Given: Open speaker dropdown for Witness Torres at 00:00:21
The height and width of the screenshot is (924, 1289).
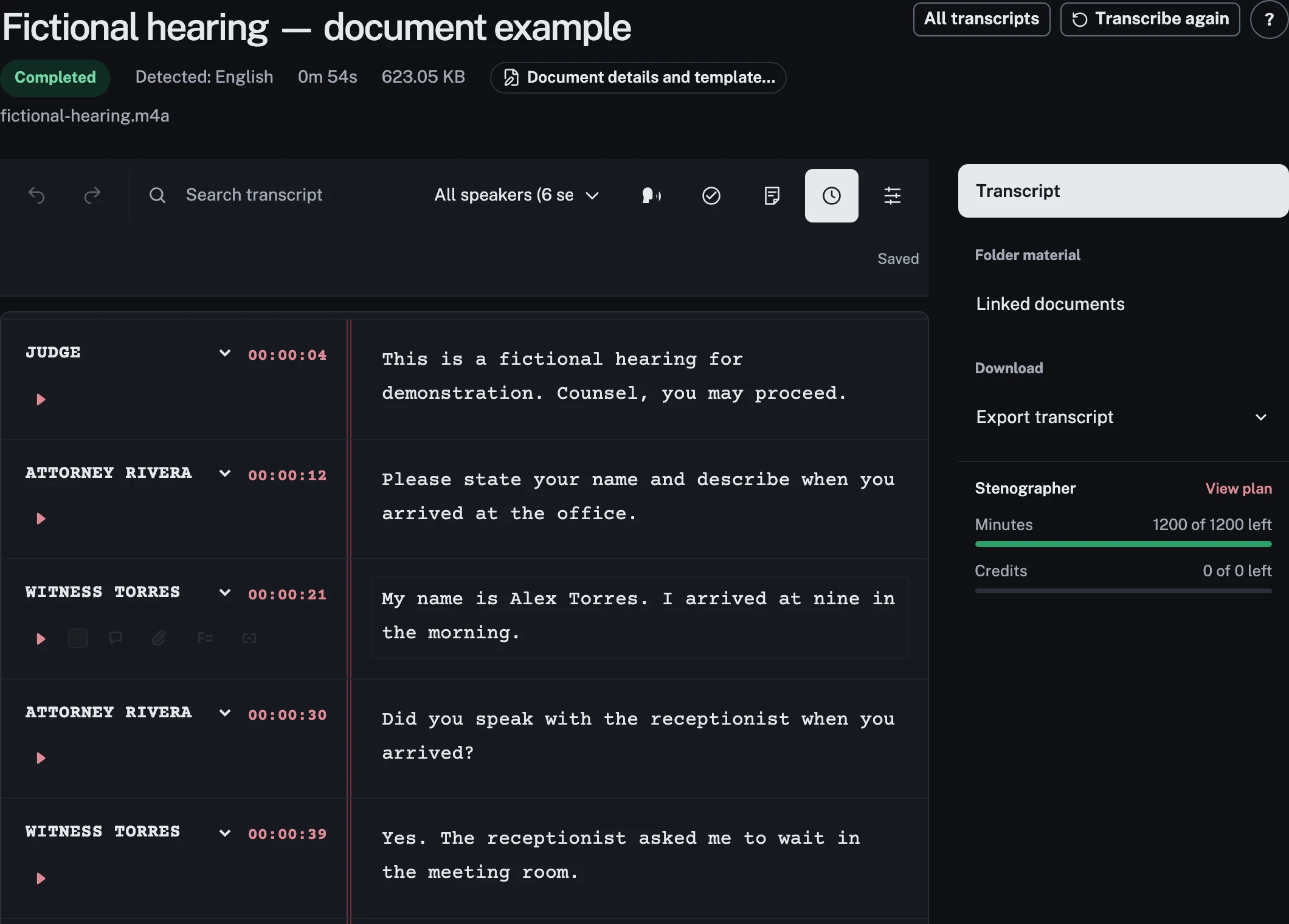Looking at the screenshot, I should [x=225, y=592].
